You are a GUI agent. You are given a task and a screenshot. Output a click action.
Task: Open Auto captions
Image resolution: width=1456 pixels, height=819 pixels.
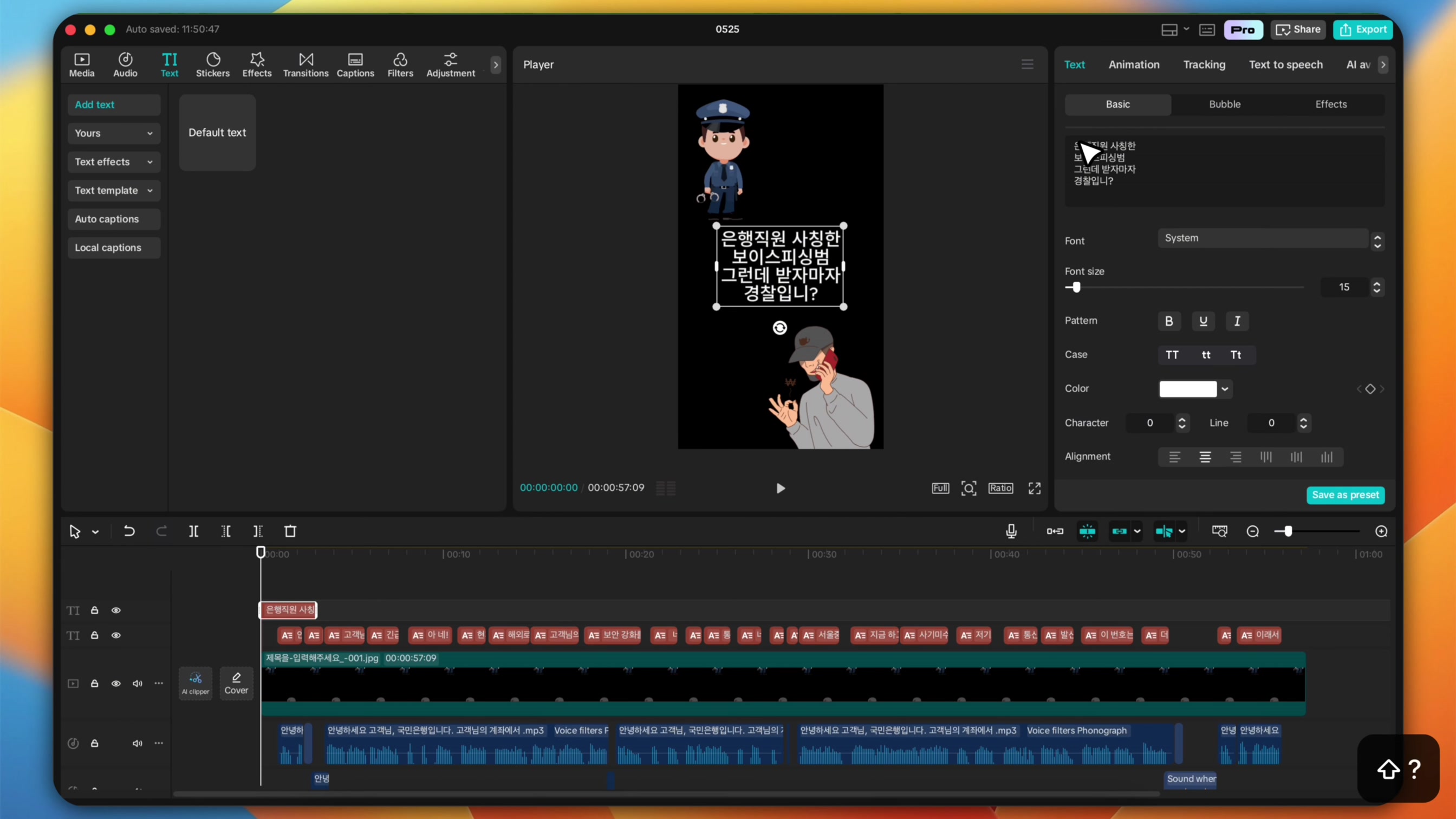tap(114, 219)
